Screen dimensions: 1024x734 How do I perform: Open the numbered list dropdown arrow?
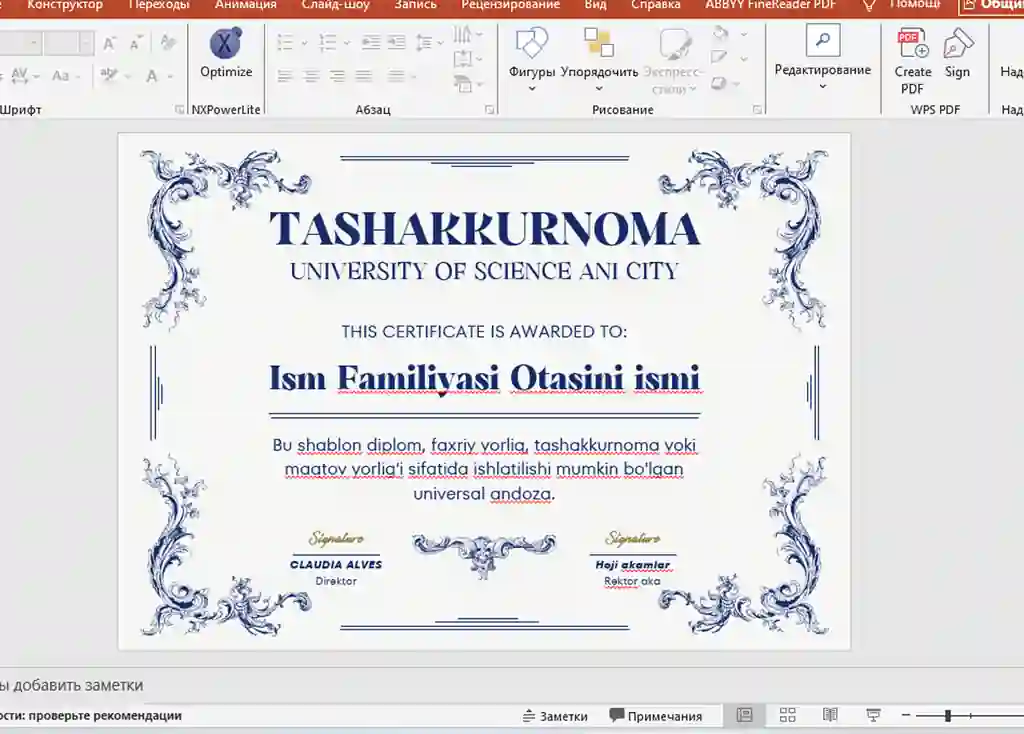point(347,44)
